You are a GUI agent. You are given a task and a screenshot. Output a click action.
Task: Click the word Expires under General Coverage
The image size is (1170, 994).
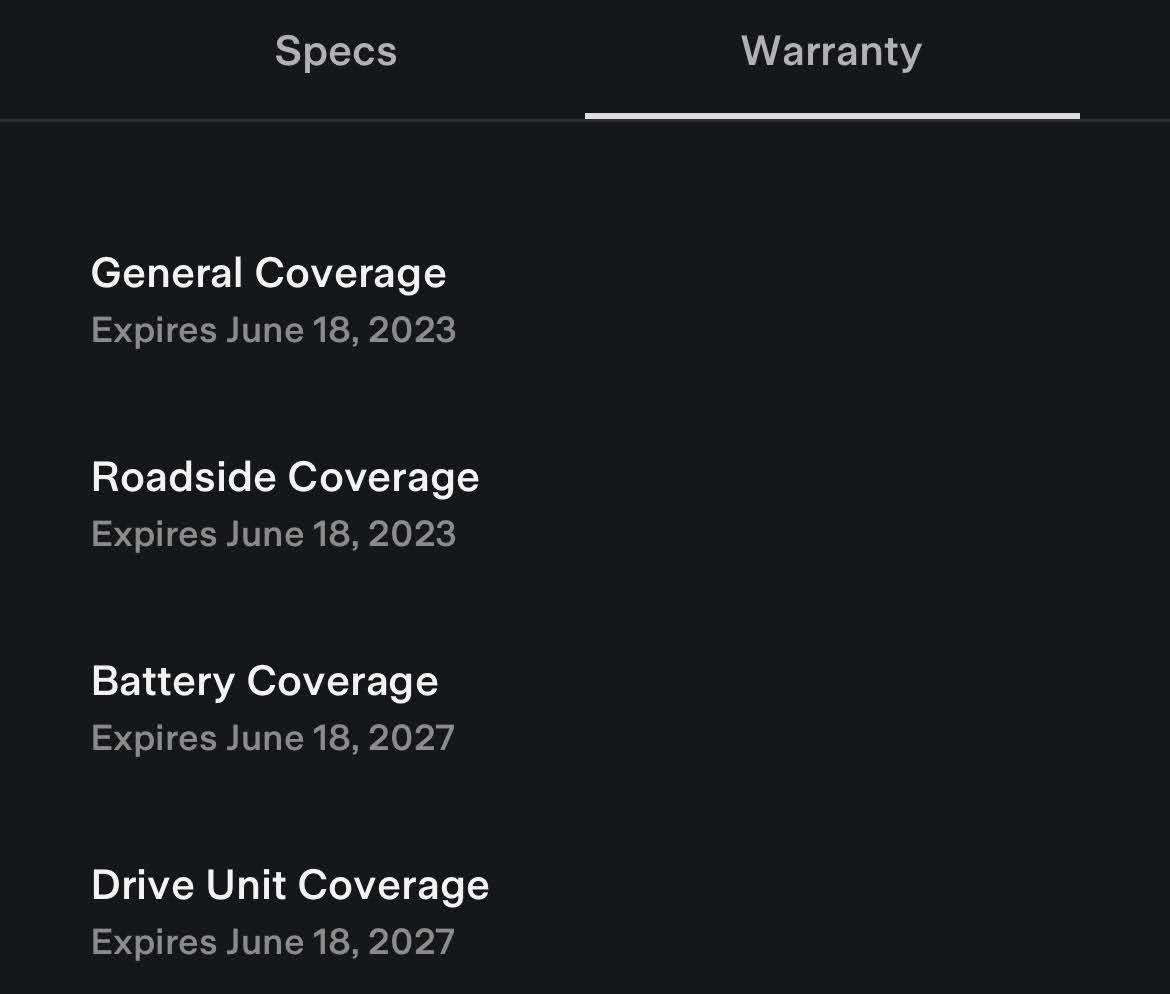[x=154, y=330]
